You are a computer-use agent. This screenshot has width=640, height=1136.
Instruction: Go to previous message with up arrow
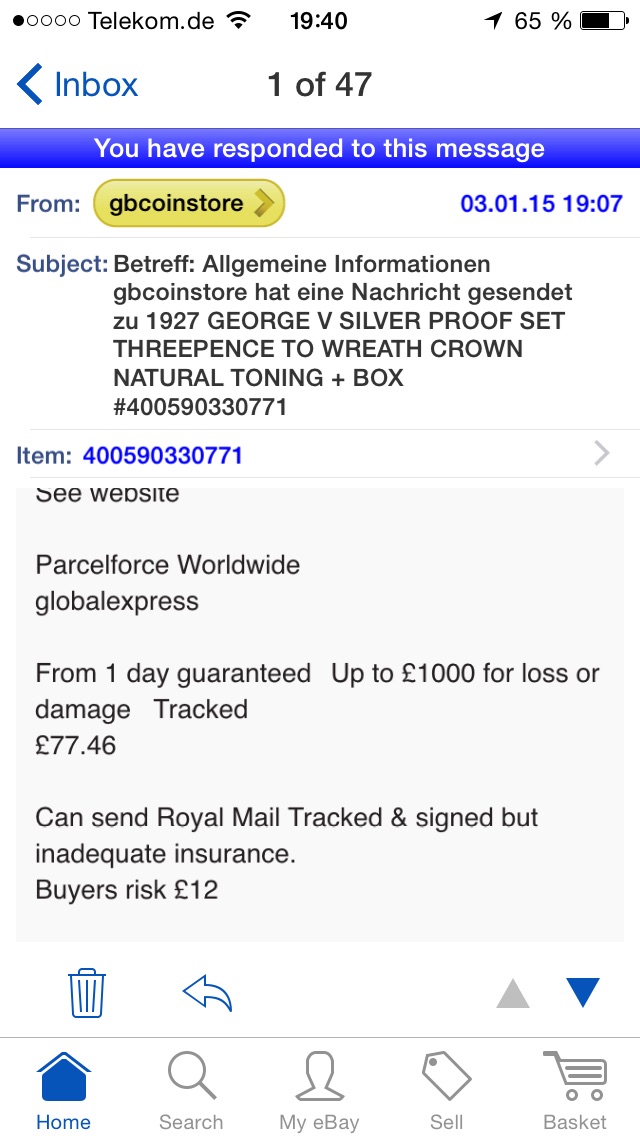(x=513, y=992)
